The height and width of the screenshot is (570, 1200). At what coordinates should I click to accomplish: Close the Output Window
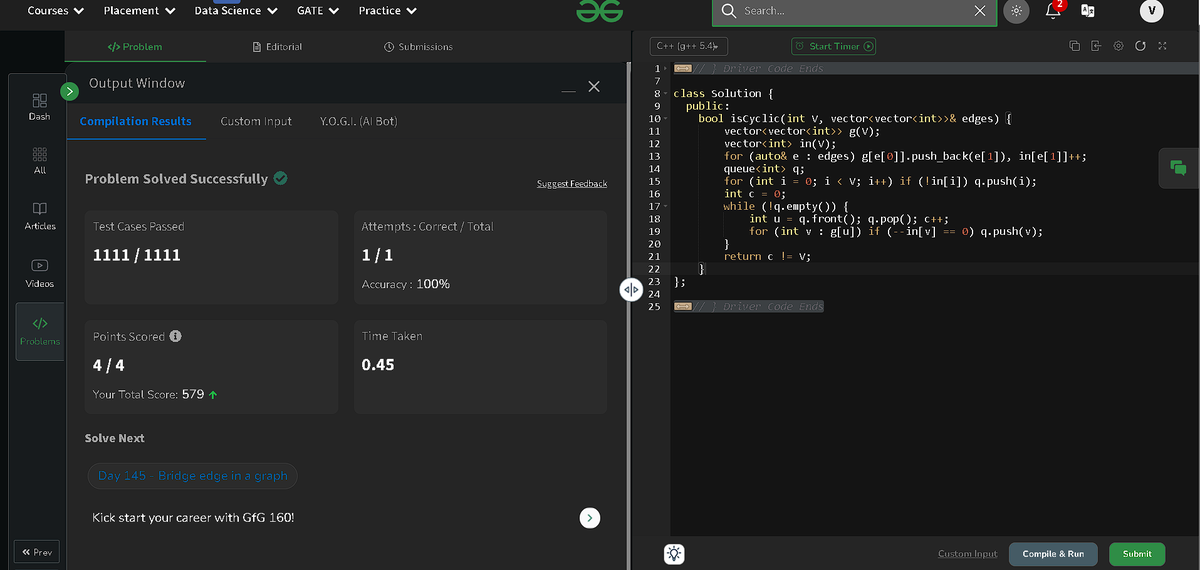coord(594,87)
